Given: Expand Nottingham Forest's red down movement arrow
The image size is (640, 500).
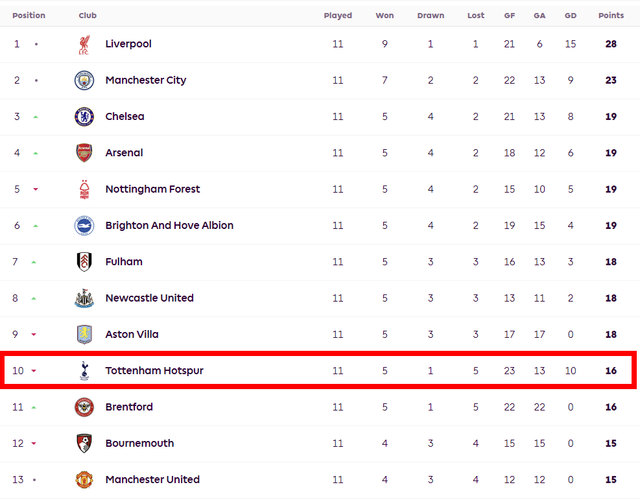Looking at the screenshot, I should tap(36, 189).
